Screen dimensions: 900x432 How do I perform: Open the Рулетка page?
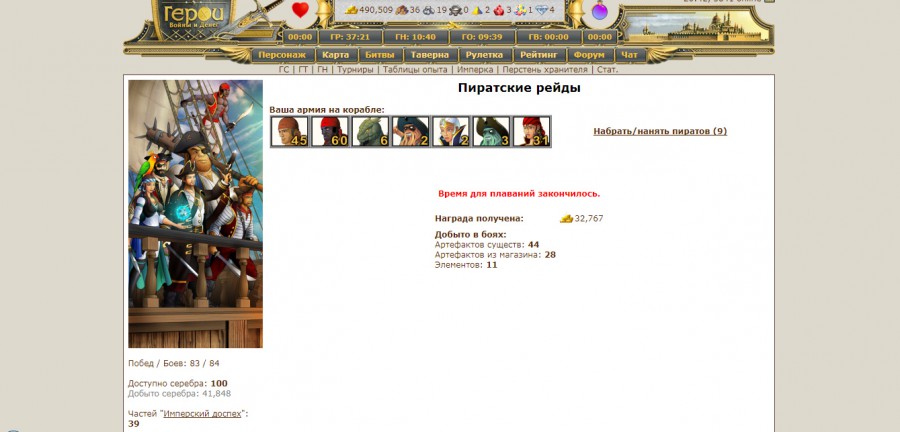[x=485, y=55]
